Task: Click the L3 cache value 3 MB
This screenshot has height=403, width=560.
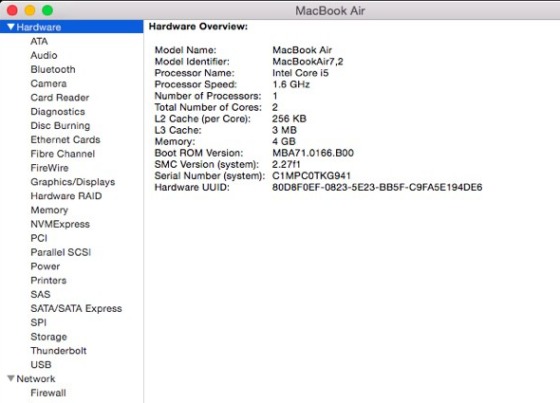Action: pyautogui.click(x=284, y=130)
